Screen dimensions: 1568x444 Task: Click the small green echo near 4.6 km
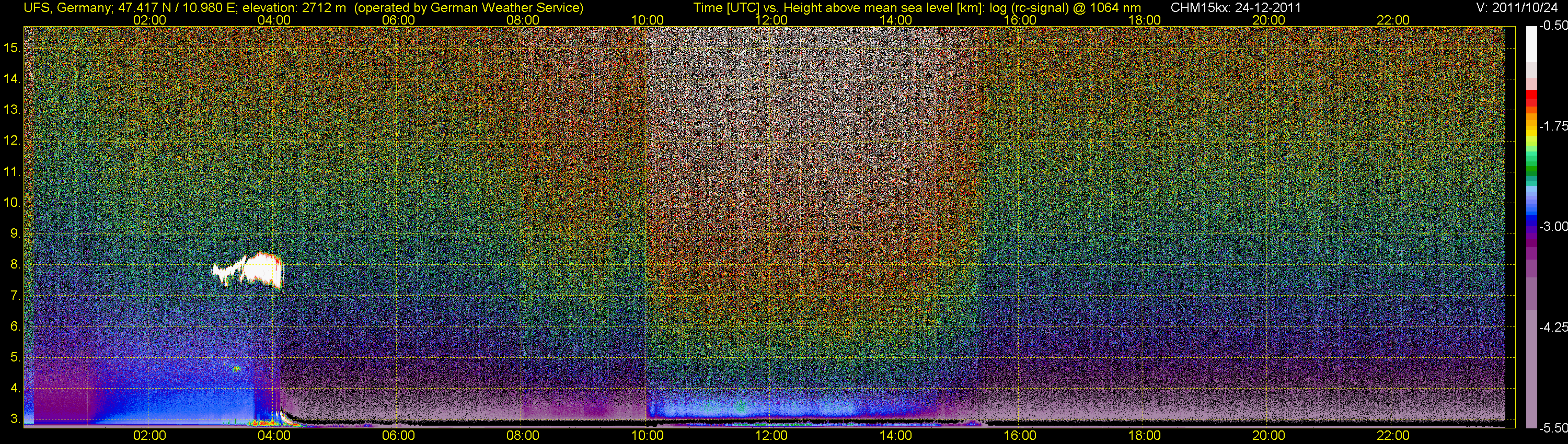coord(236,369)
